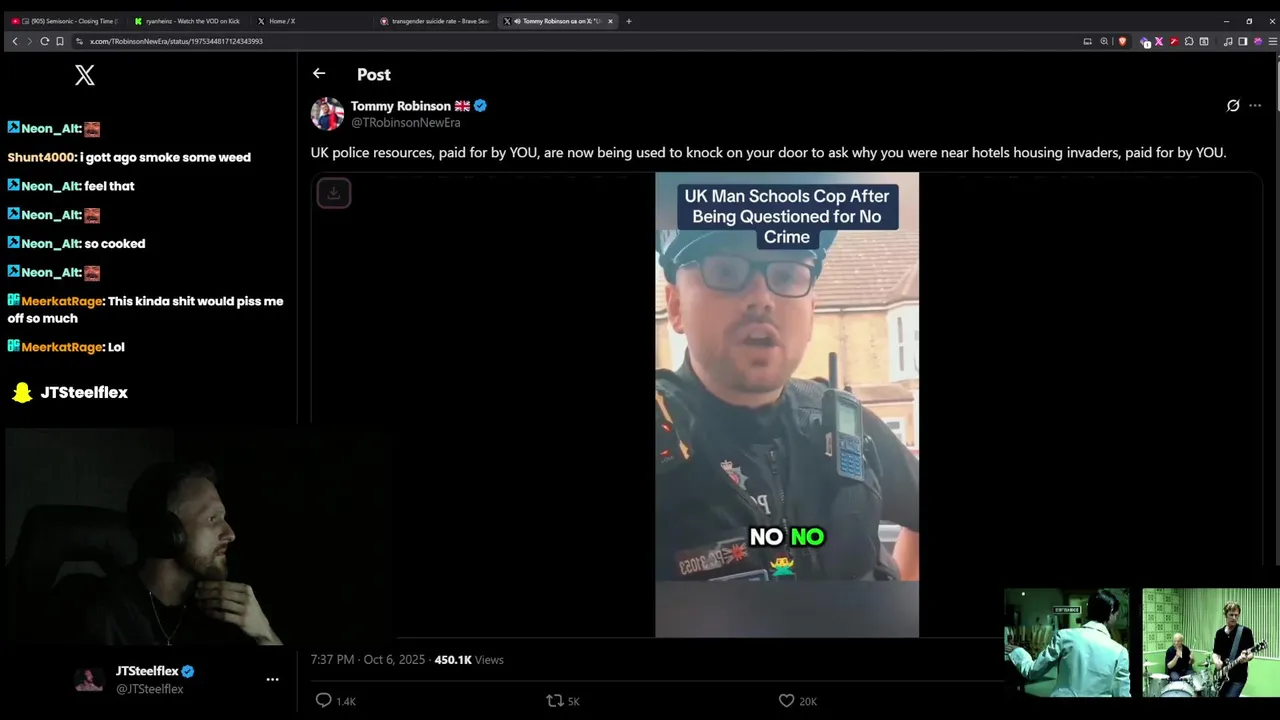The width and height of the screenshot is (1280, 720).
Task: Go to X home via the X logo
Action: click(85, 75)
